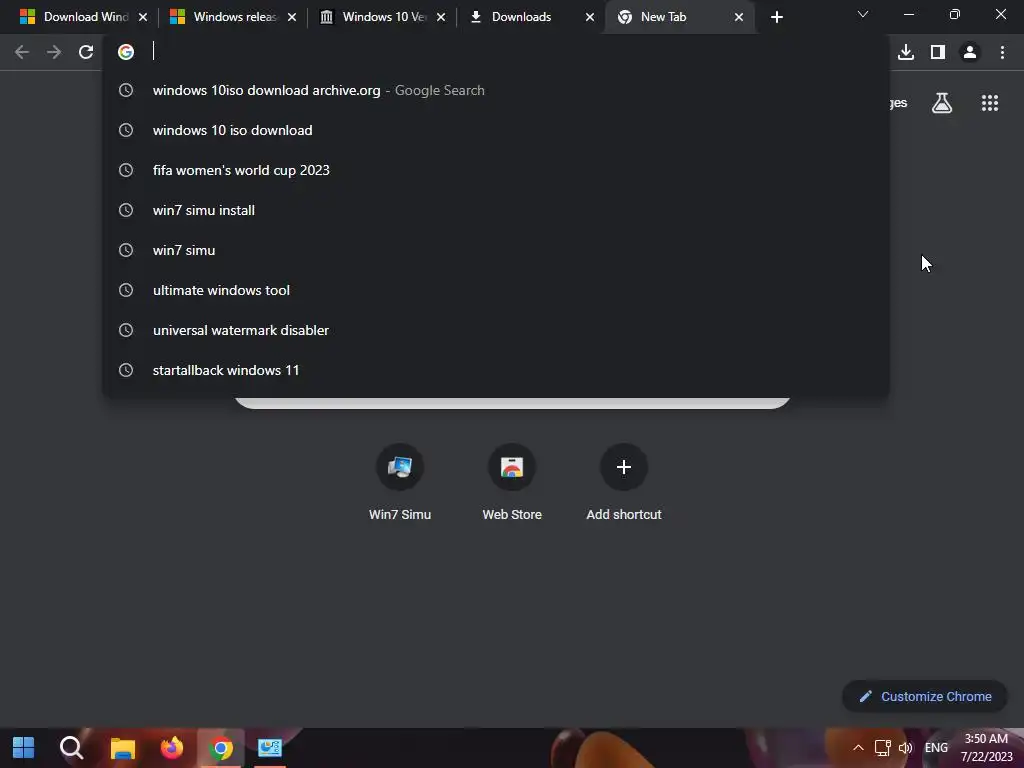This screenshot has height=768, width=1024.
Task: Select suggestion win7 simu install
Action: click(496, 210)
